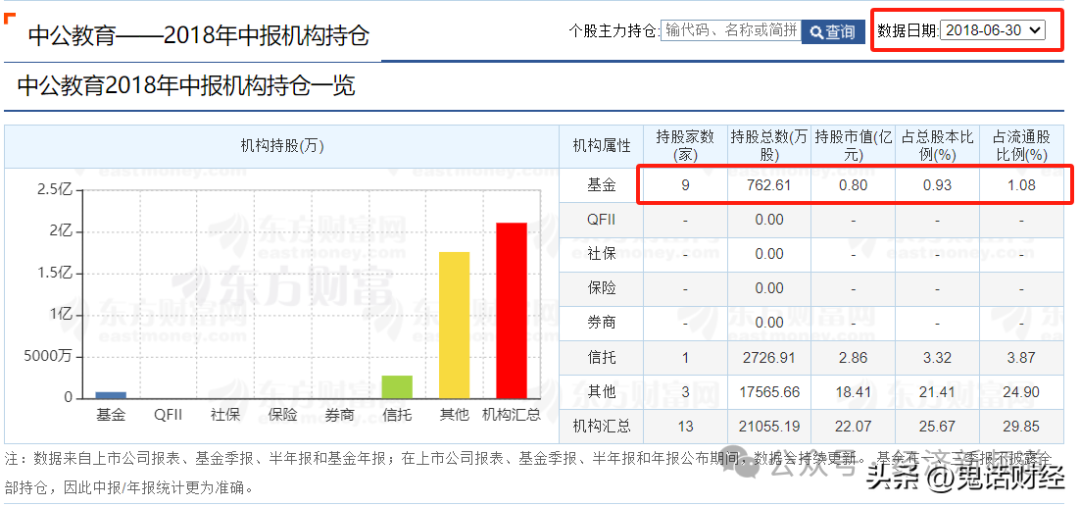
Task: Click the 机构汇总 row label in the table
Action: click(x=601, y=427)
